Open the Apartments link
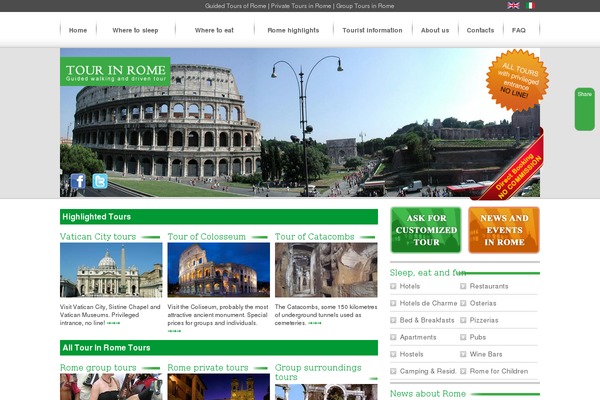 tap(418, 337)
